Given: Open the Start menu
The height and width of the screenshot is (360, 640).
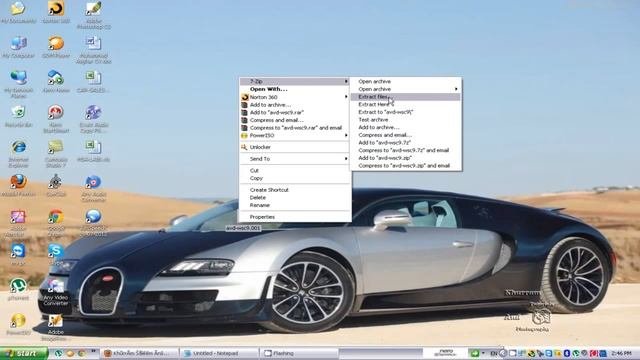Looking at the screenshot, I should tap(24, 353).
